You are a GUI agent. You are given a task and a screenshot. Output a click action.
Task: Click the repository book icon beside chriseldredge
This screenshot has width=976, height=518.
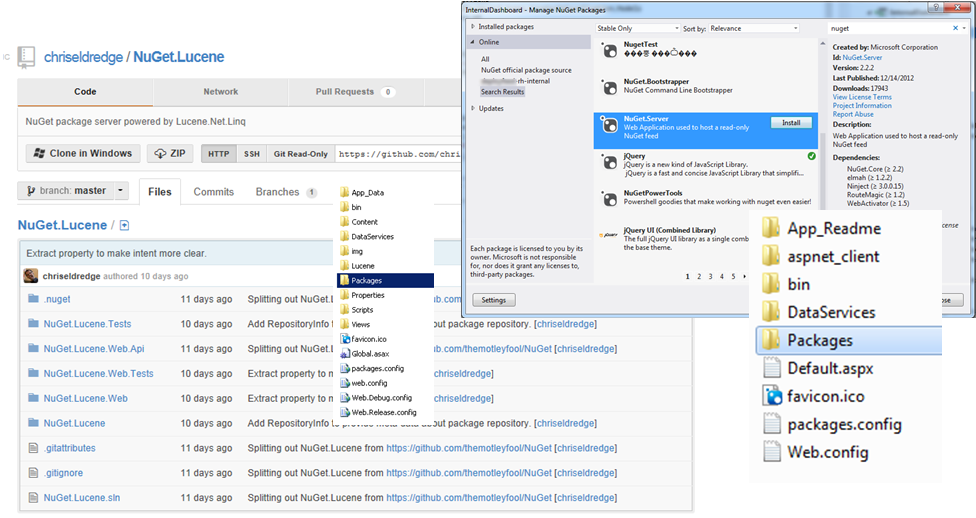(x=27, y=57)
